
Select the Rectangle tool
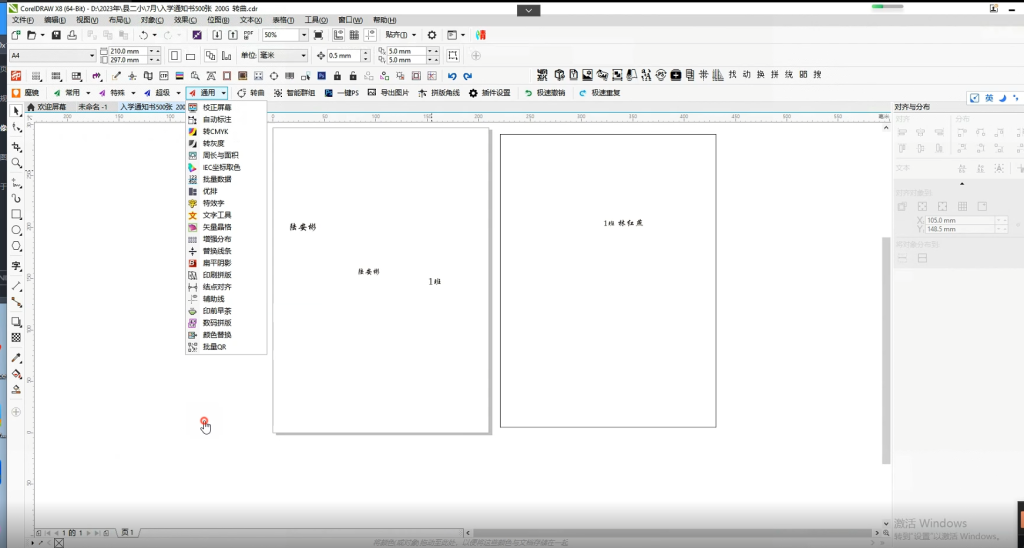[16, 214]
